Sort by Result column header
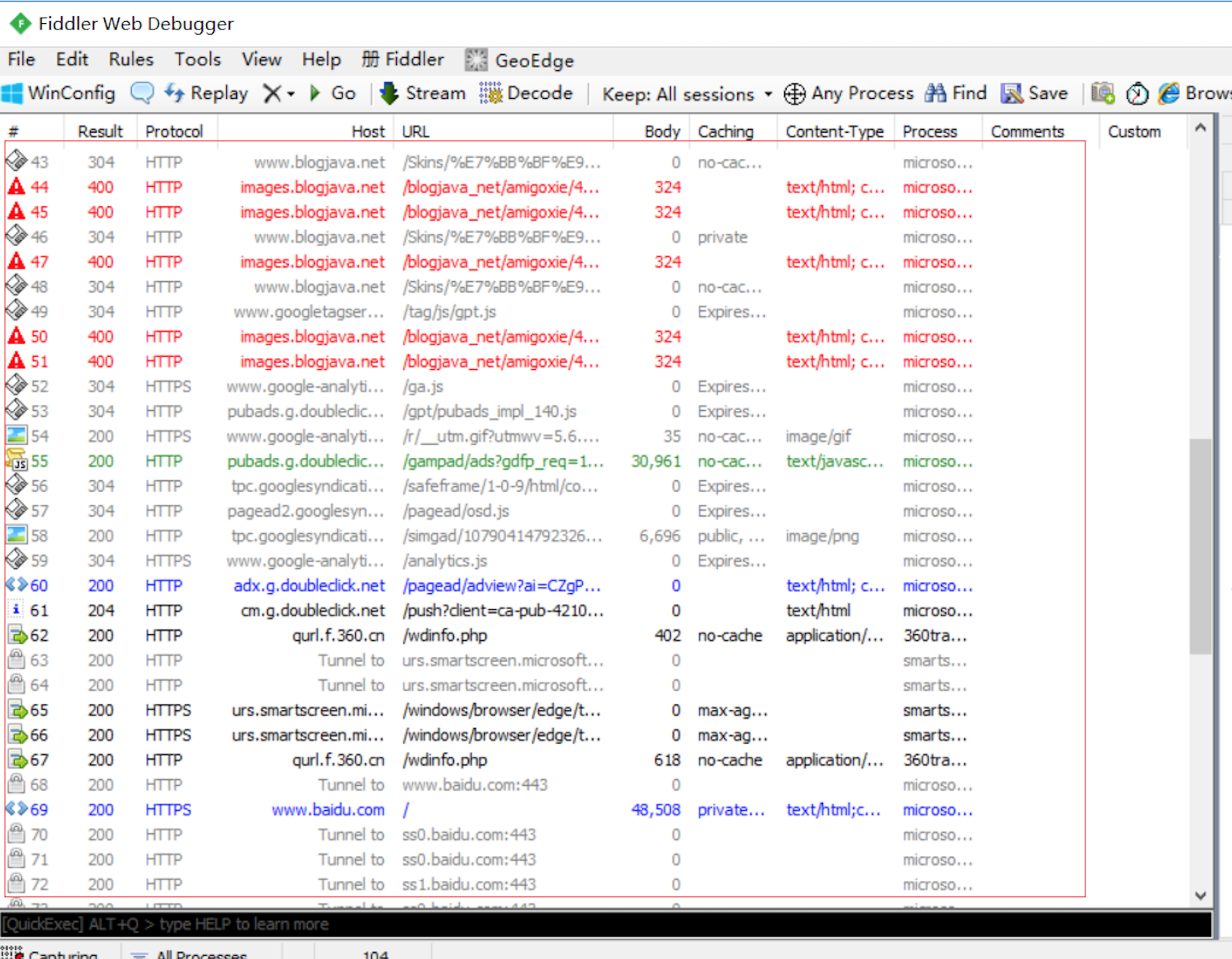 tap(100, 131)
